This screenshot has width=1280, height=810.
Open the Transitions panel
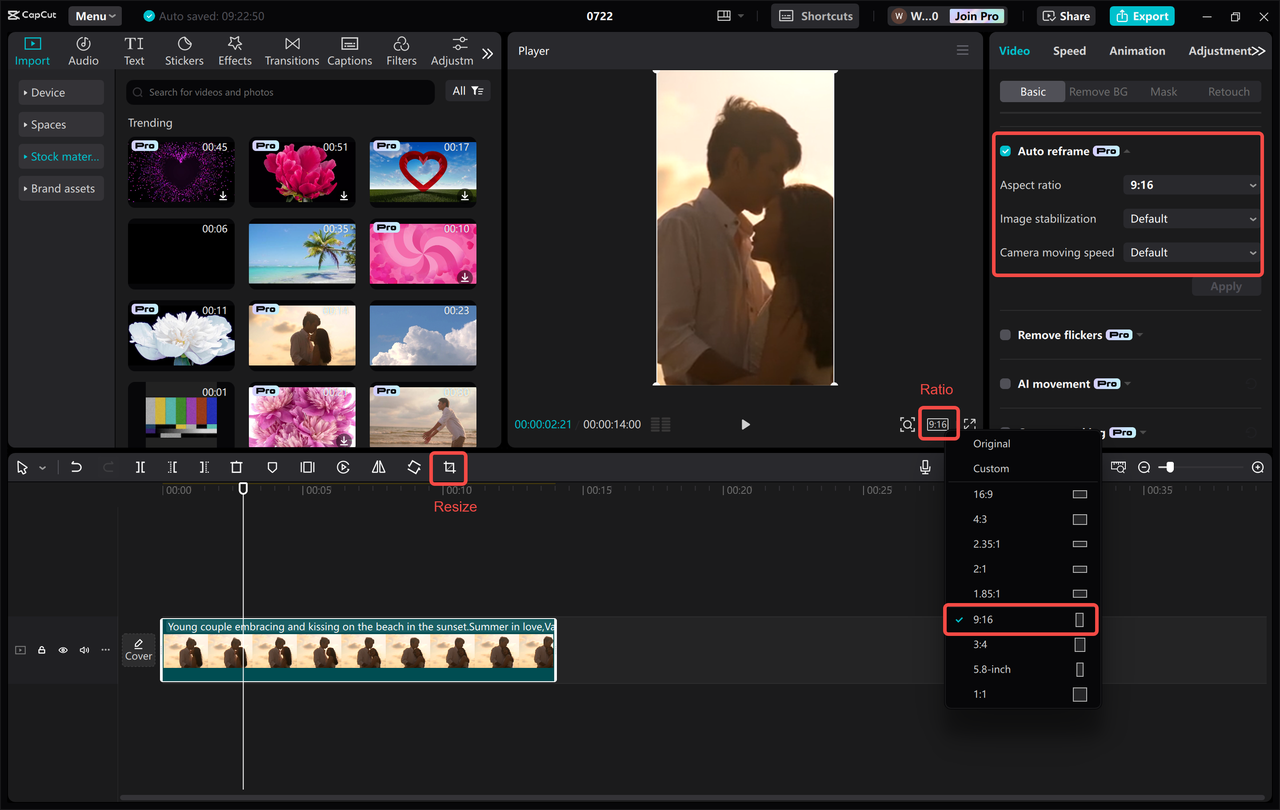[x=291, y=50]
